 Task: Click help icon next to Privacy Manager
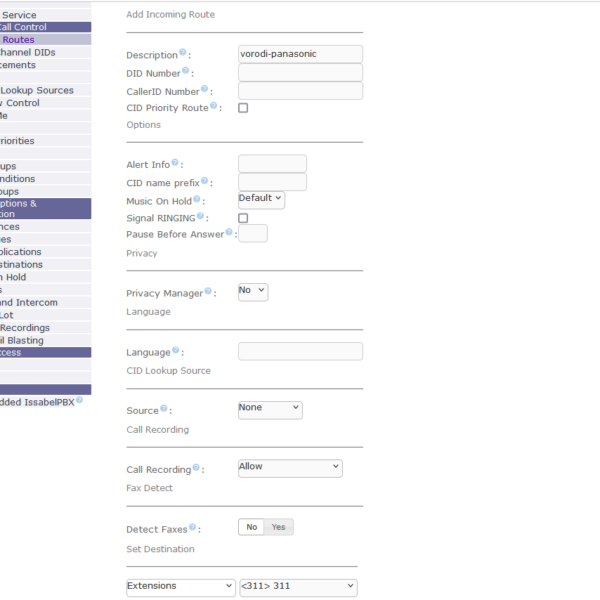[209, 291]
